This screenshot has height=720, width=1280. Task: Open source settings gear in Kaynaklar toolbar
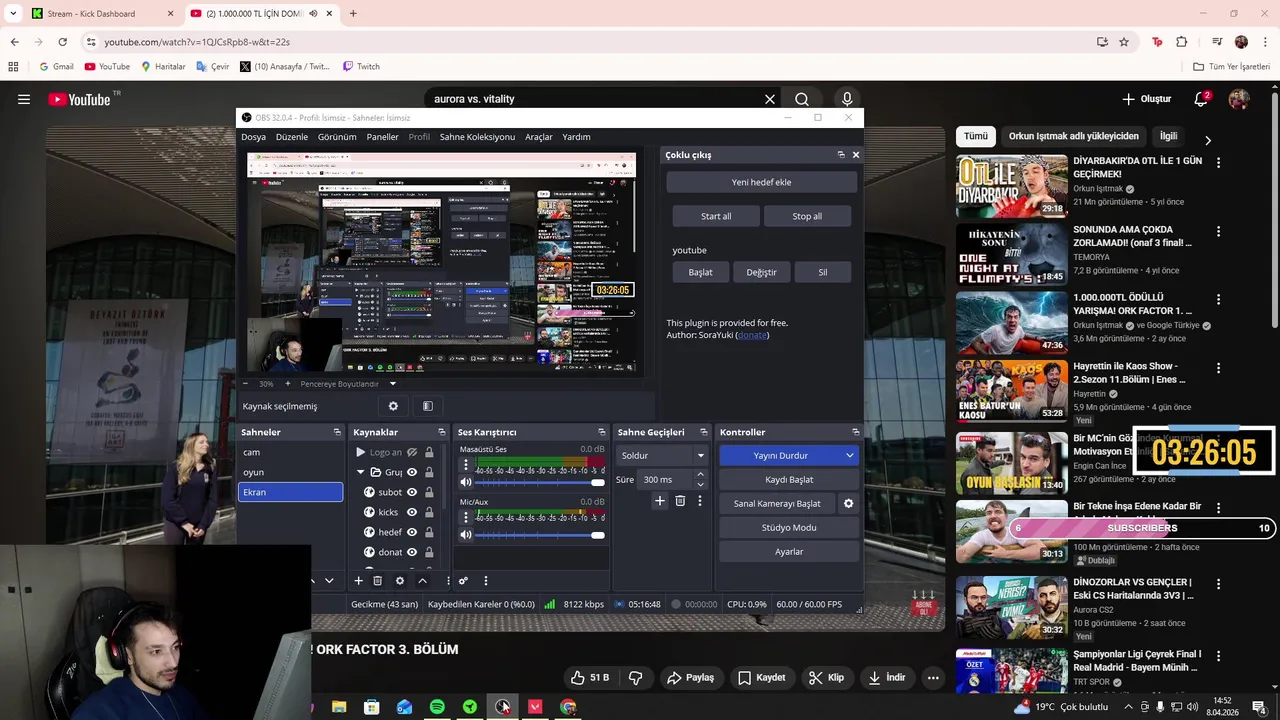400,581
